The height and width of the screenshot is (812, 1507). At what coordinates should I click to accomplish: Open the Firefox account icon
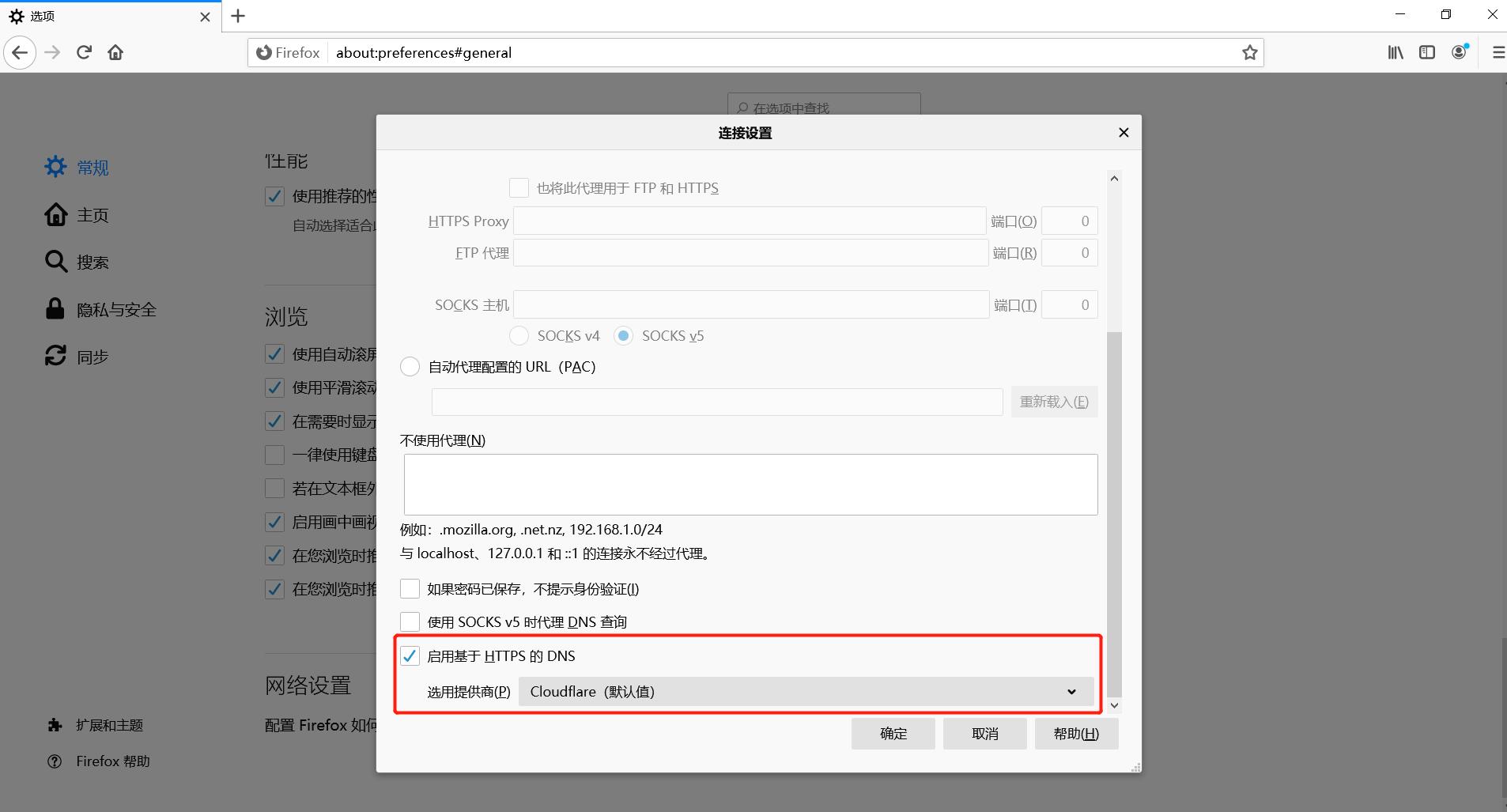click(1460, 52)
